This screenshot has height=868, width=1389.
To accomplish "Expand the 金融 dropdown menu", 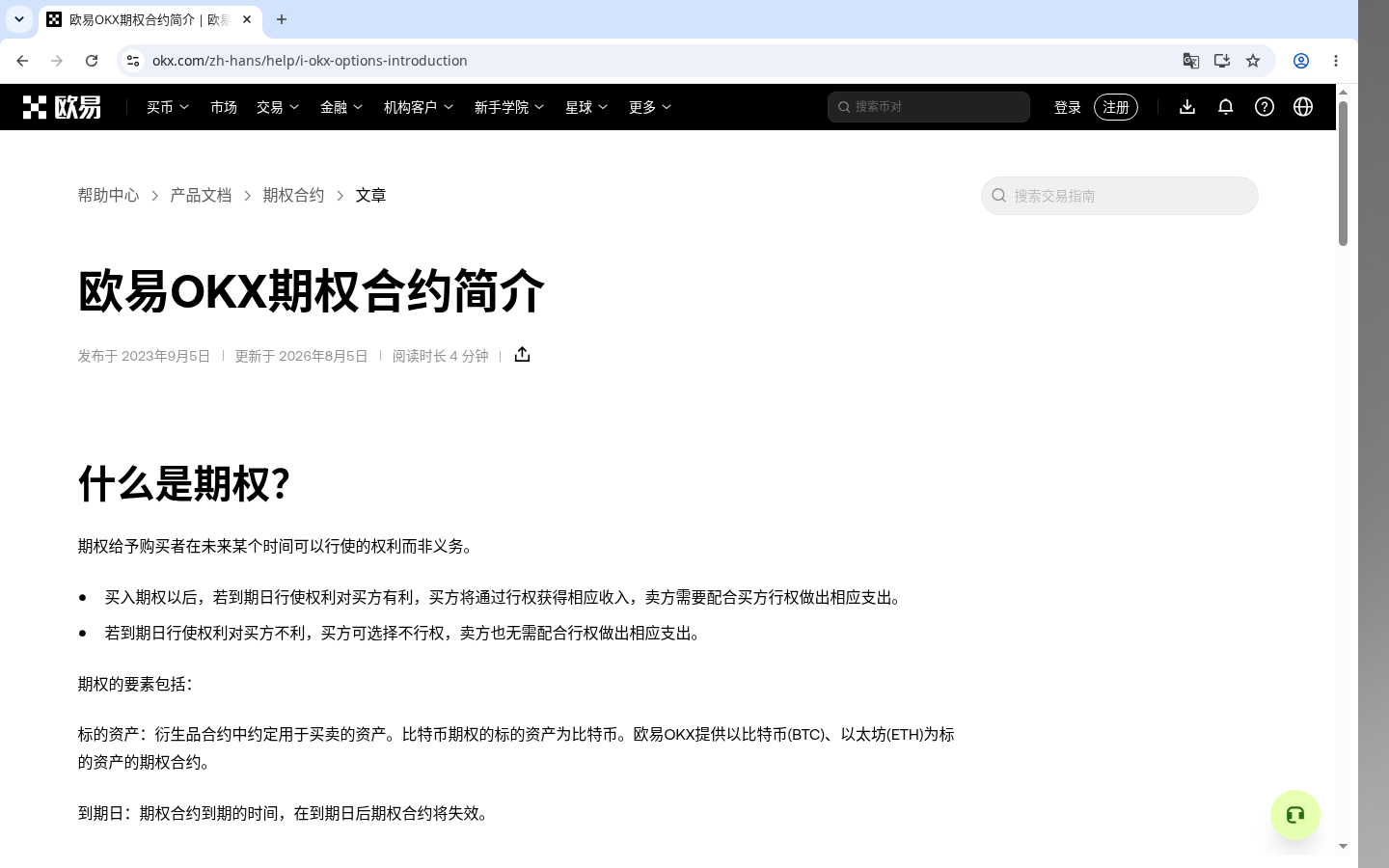I will (341, 107).
